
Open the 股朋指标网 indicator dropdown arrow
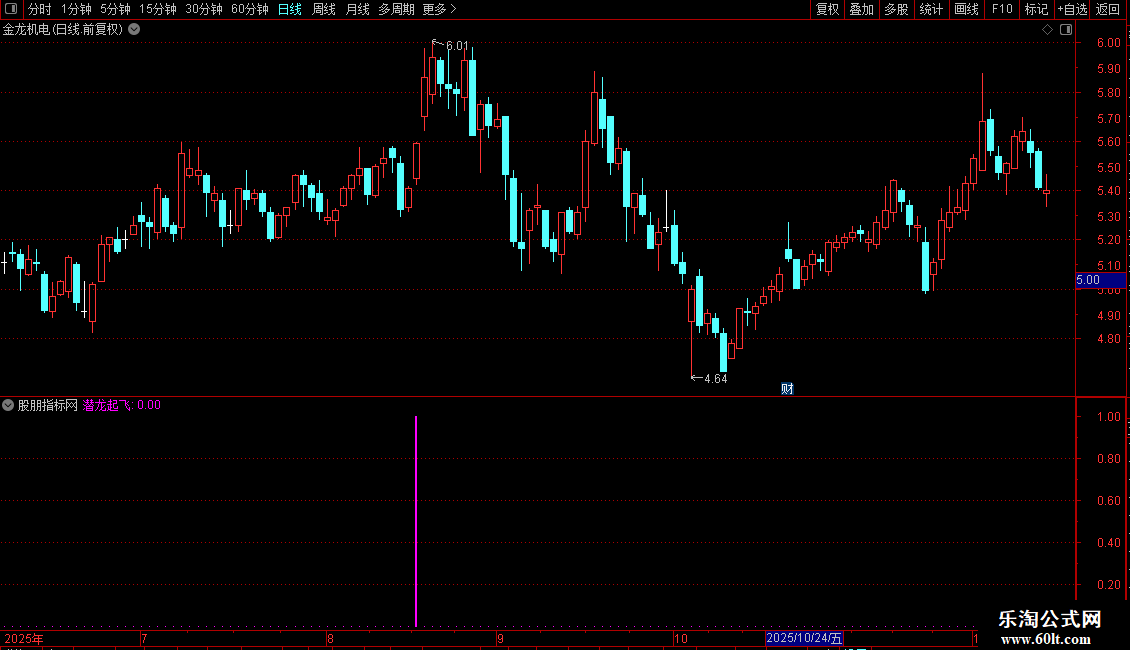[x=8, y=405]
